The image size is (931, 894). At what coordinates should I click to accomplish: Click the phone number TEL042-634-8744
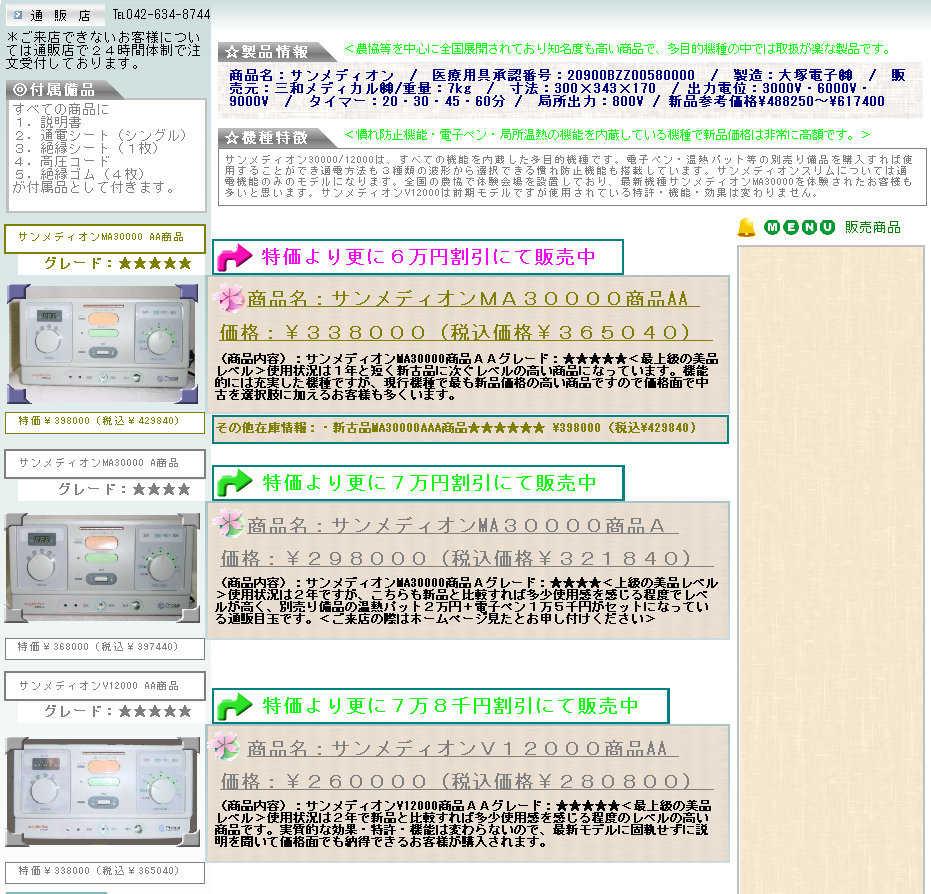(x=162, y=14)
